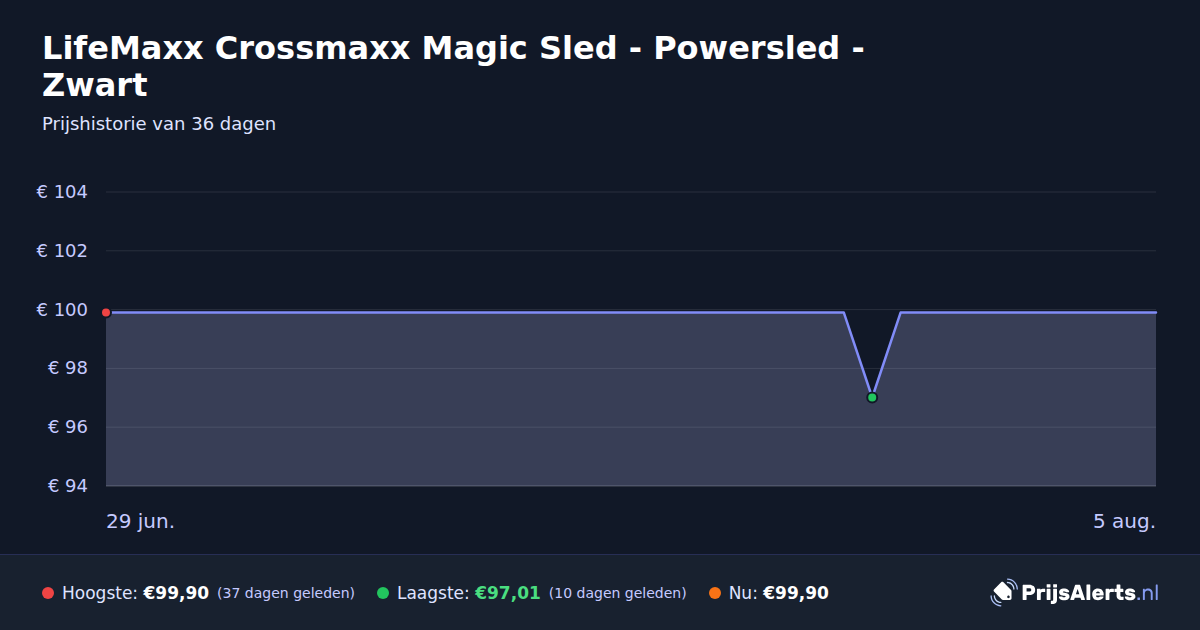Screen dimensions: 1200x630
Task: Click the Nu €99,90 current price
Action: (x=796, y=593)
